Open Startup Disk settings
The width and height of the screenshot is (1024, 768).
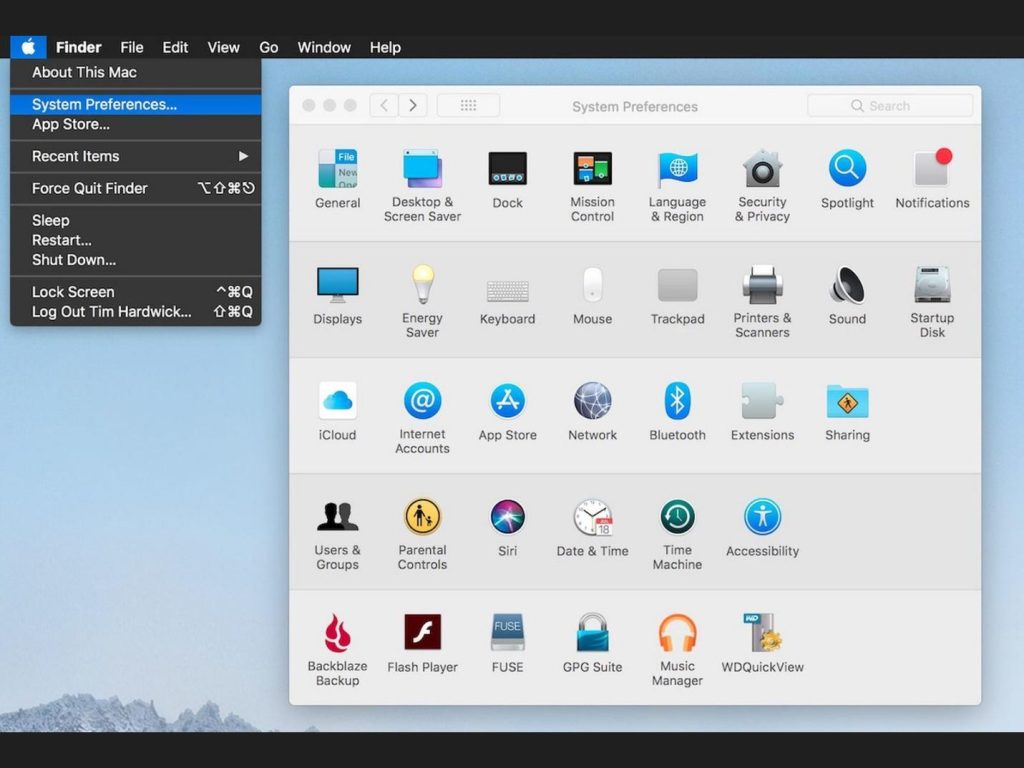click(933, 285)
